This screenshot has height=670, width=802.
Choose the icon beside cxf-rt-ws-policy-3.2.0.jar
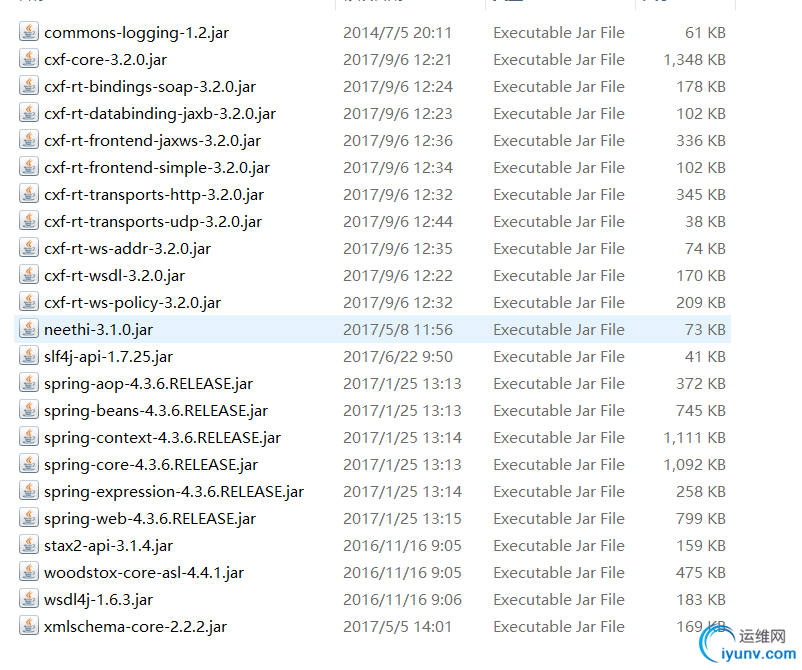coord(29,302)
